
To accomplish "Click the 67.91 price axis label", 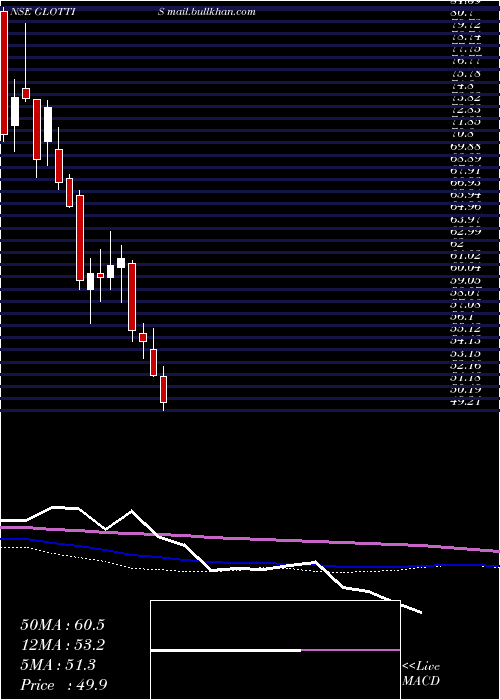I will [466, 171].
